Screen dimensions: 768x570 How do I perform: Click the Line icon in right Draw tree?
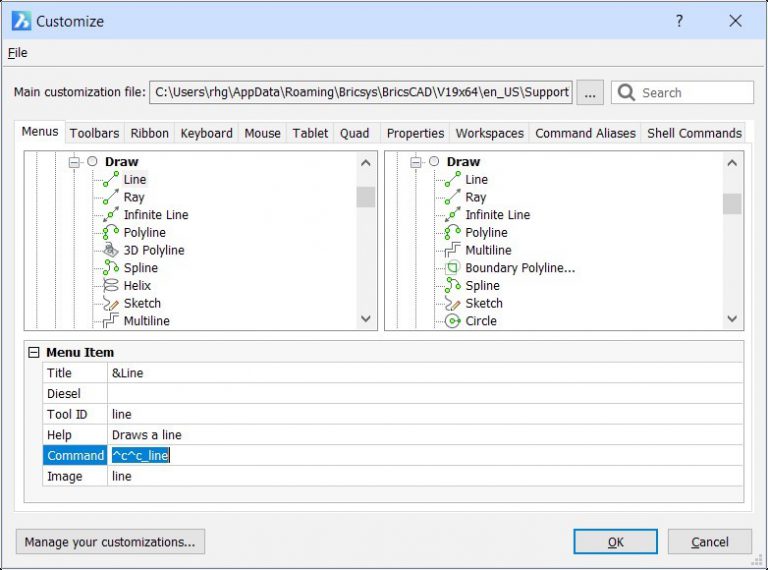click(453, 179)
